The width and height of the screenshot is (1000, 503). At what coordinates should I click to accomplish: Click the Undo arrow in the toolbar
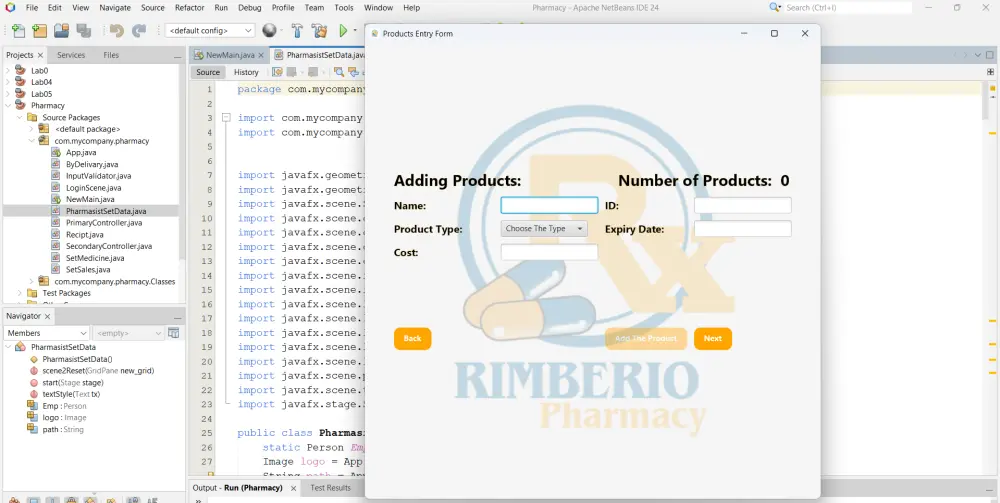(116, 31)
